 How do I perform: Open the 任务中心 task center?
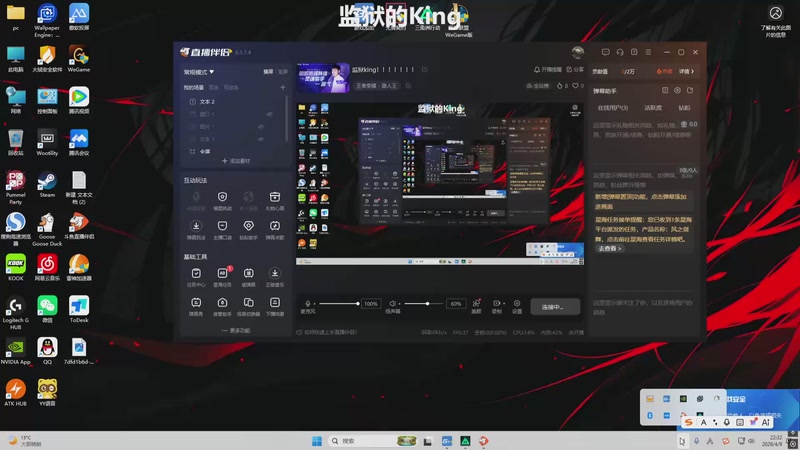coord(196,277)
